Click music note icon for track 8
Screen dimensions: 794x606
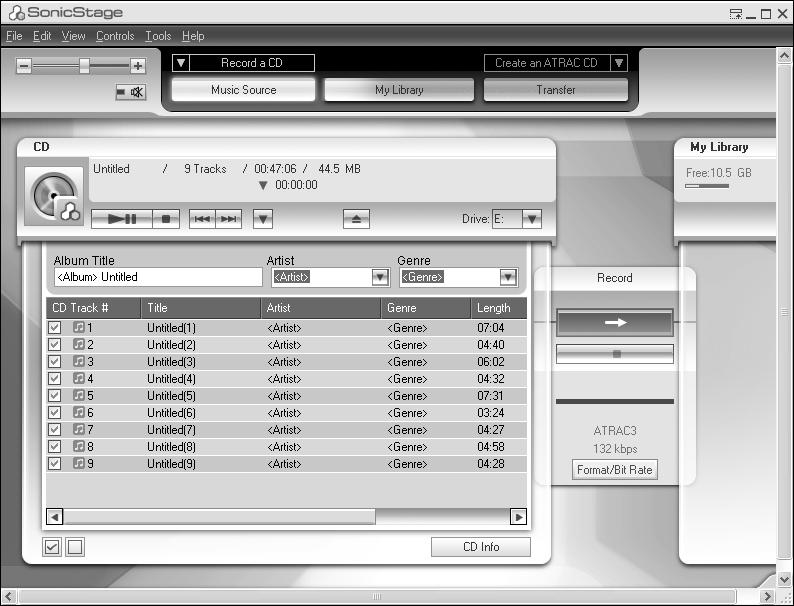click(78, 446)
